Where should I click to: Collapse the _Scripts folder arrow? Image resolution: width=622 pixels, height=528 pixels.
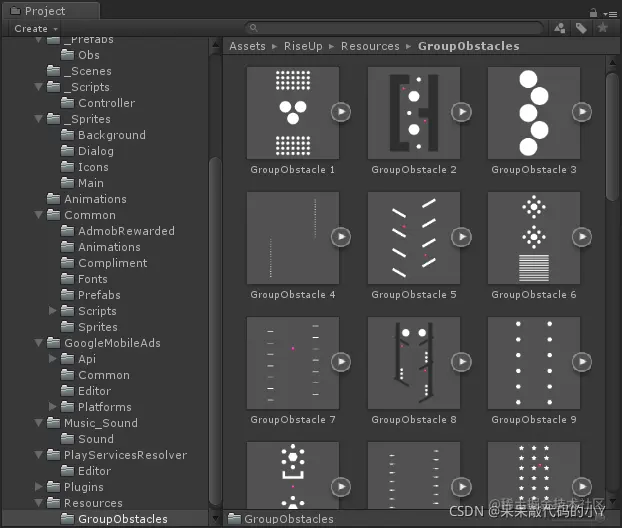click(38, 87)
